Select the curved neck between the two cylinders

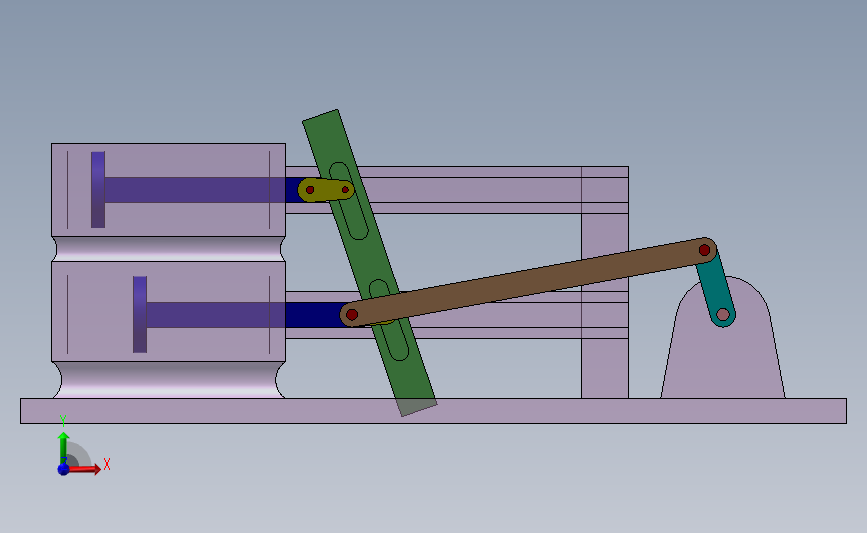(x=169, y=249)
